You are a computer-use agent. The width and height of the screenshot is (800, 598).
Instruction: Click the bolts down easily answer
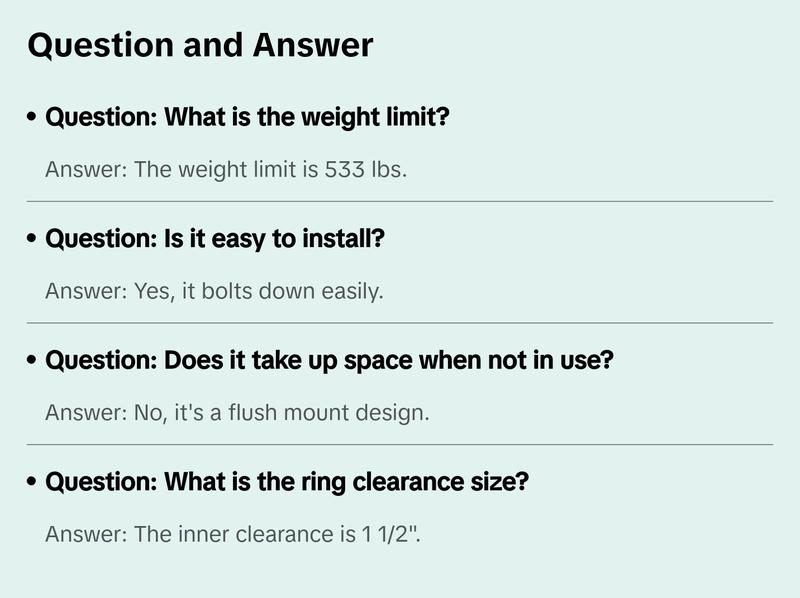point(214,291)
